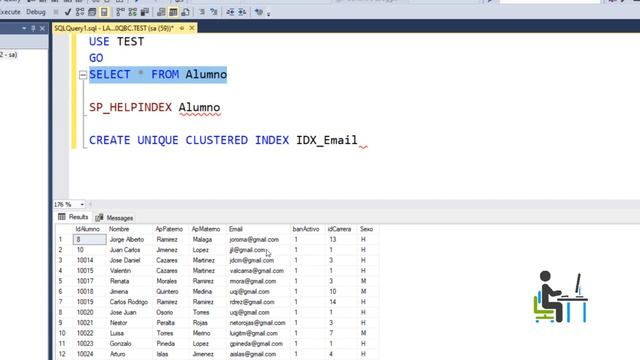Click the Email column header
The width and height of the screenshot is (640, 360).
click(x=258, y=229)
